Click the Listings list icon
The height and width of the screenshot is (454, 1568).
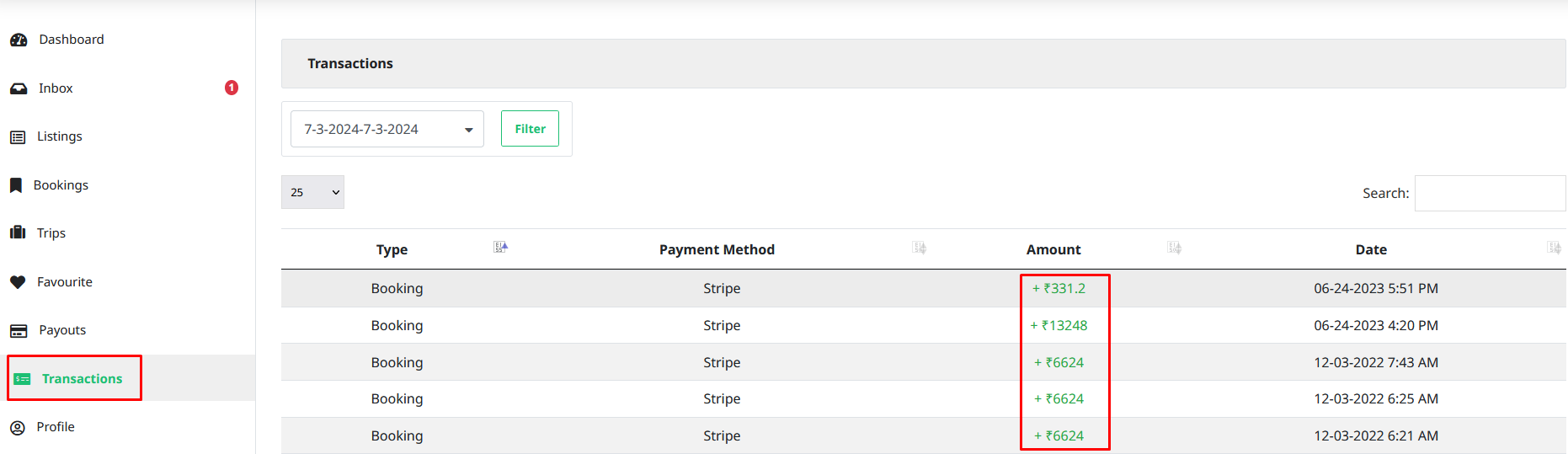[18, 136]
